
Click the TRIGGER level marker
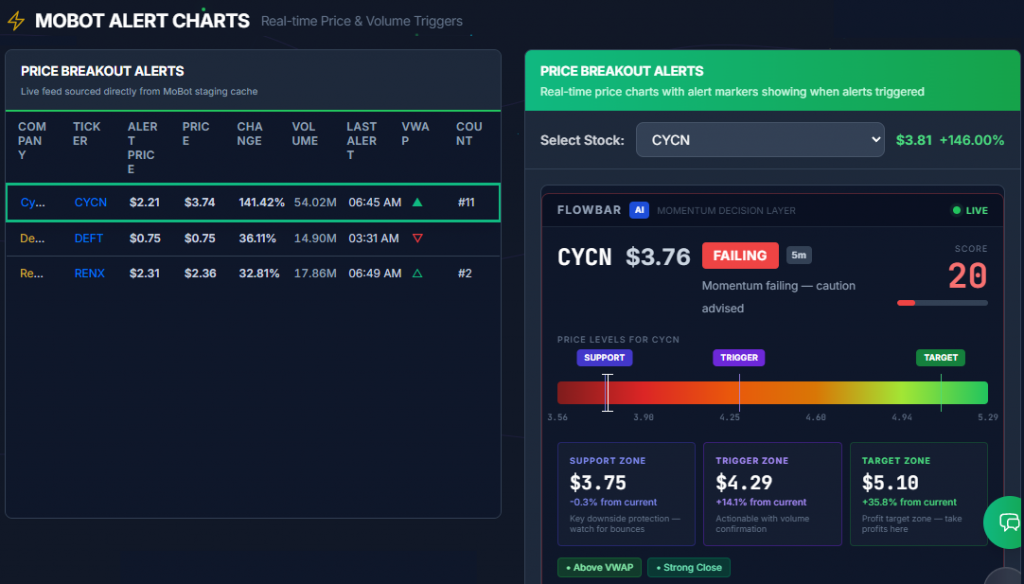click(x=739, y=357)
